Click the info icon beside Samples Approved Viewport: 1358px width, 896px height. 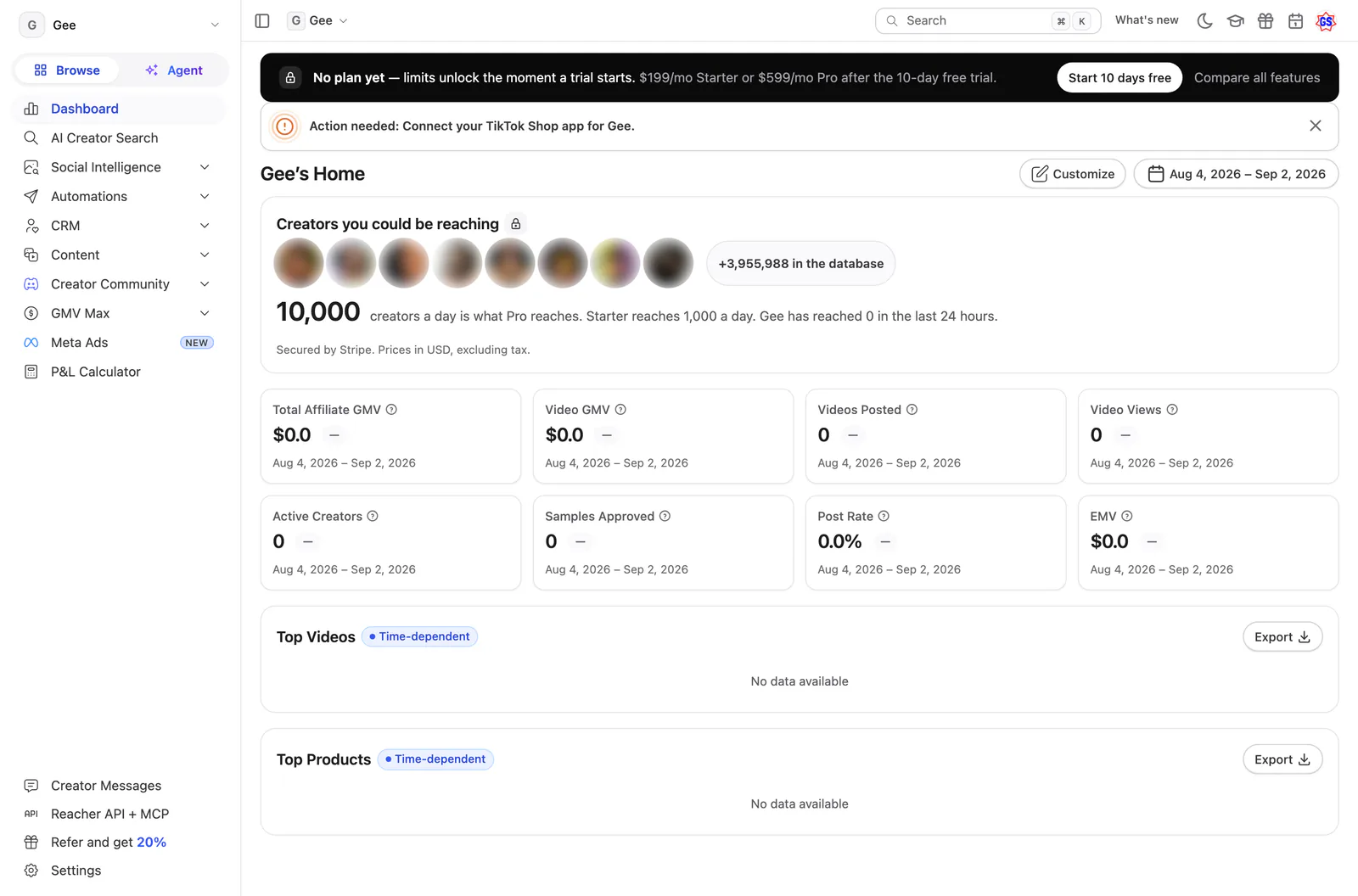click(665, 516)
